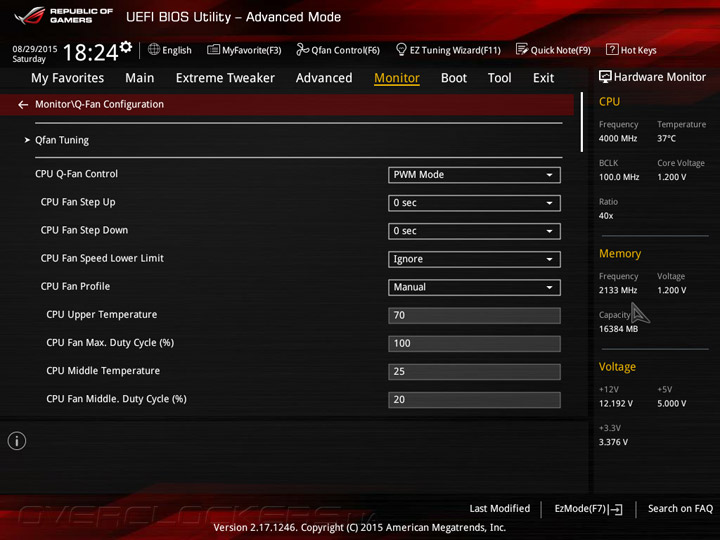Image resolution: width=720 pixels, height=540 pixels.
Task: Click the Voltage section heading
Action: pyautogui.click(x=617, y=367)
